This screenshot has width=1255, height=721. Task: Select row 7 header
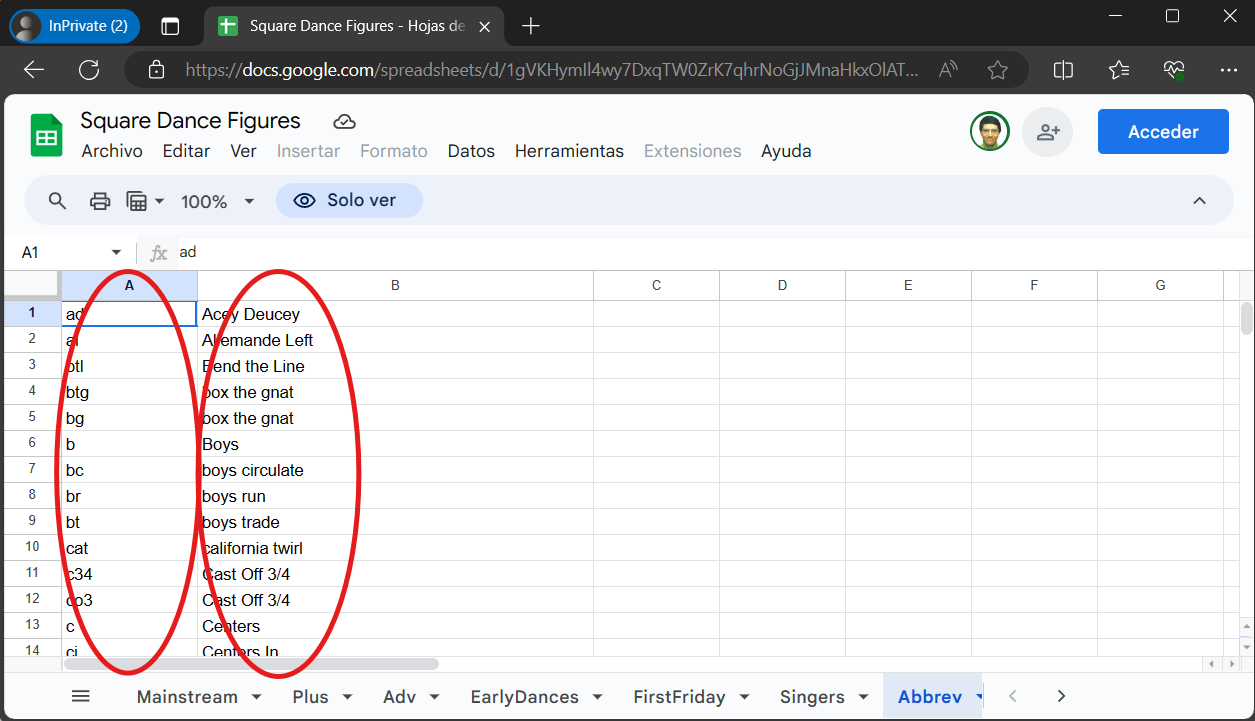coord(32,470)
